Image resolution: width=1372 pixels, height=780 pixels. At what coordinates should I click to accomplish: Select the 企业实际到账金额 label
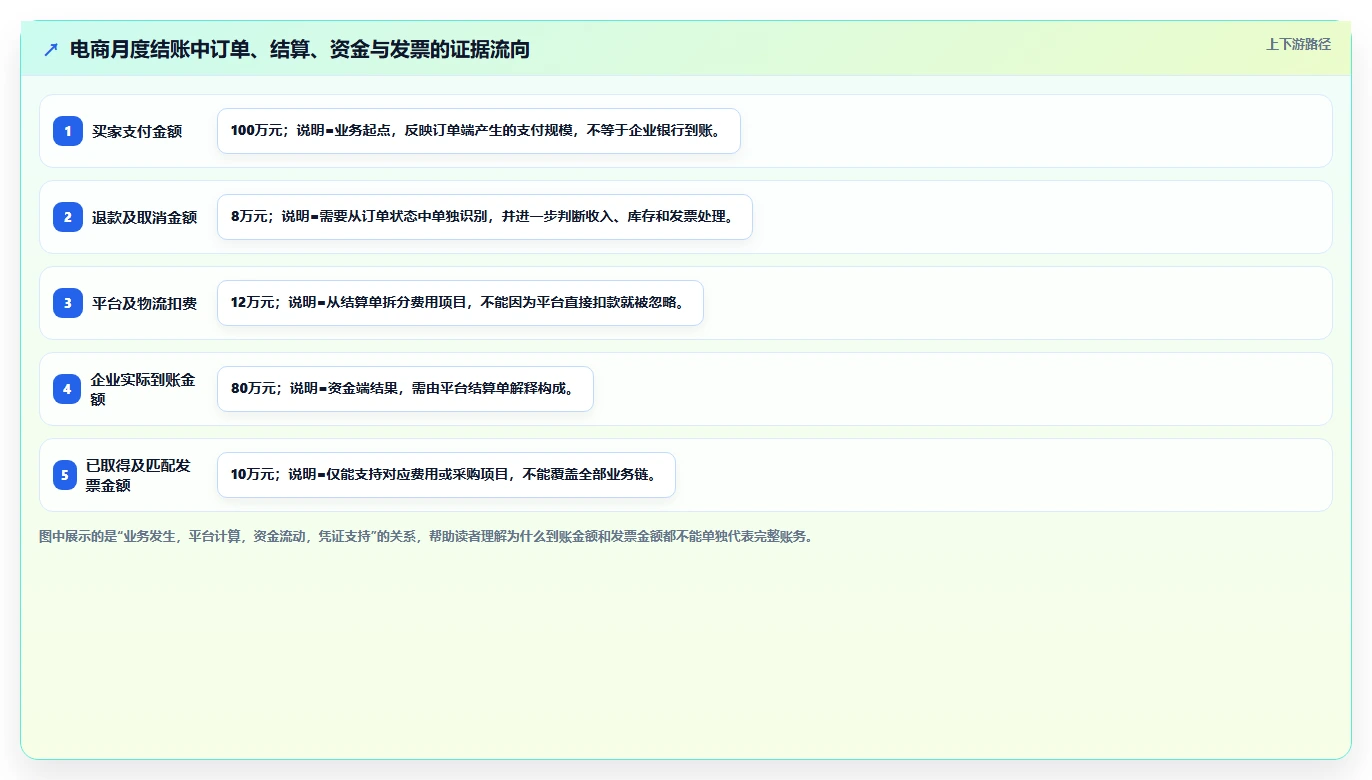[x=143, y=389]
